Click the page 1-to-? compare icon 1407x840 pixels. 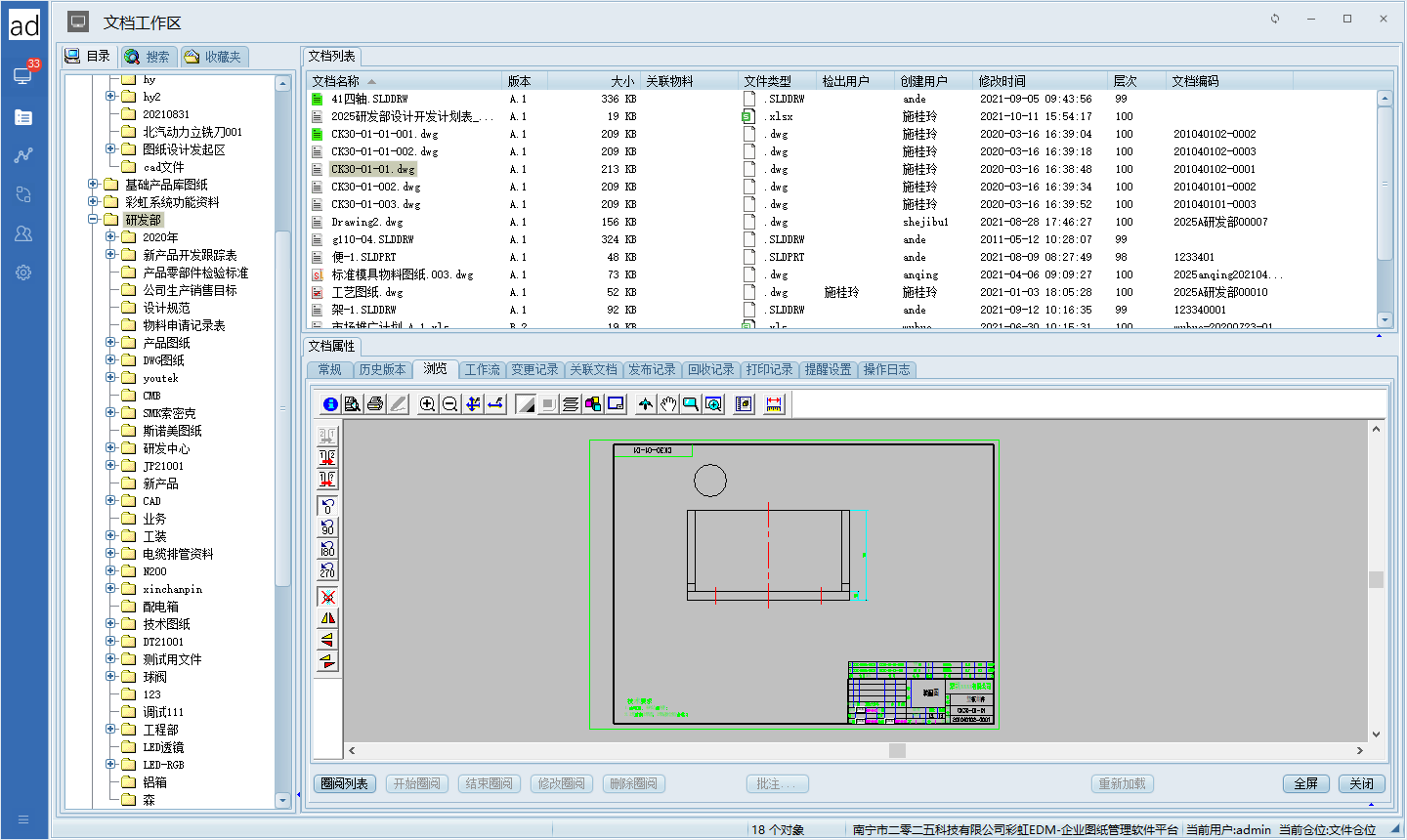[327, 479]
